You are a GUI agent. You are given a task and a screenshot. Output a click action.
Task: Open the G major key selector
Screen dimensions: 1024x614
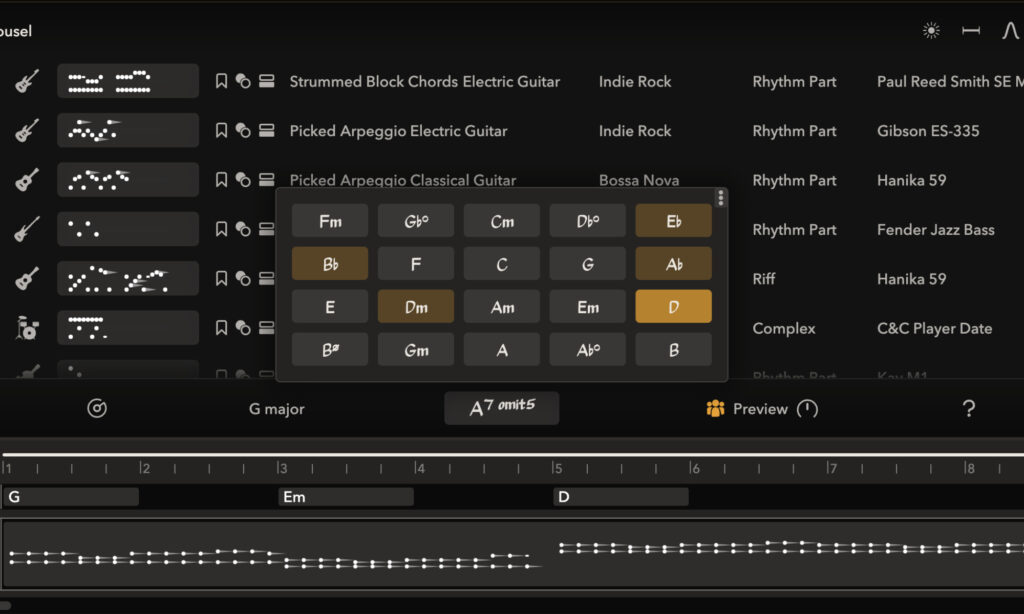tap(277, 408)
